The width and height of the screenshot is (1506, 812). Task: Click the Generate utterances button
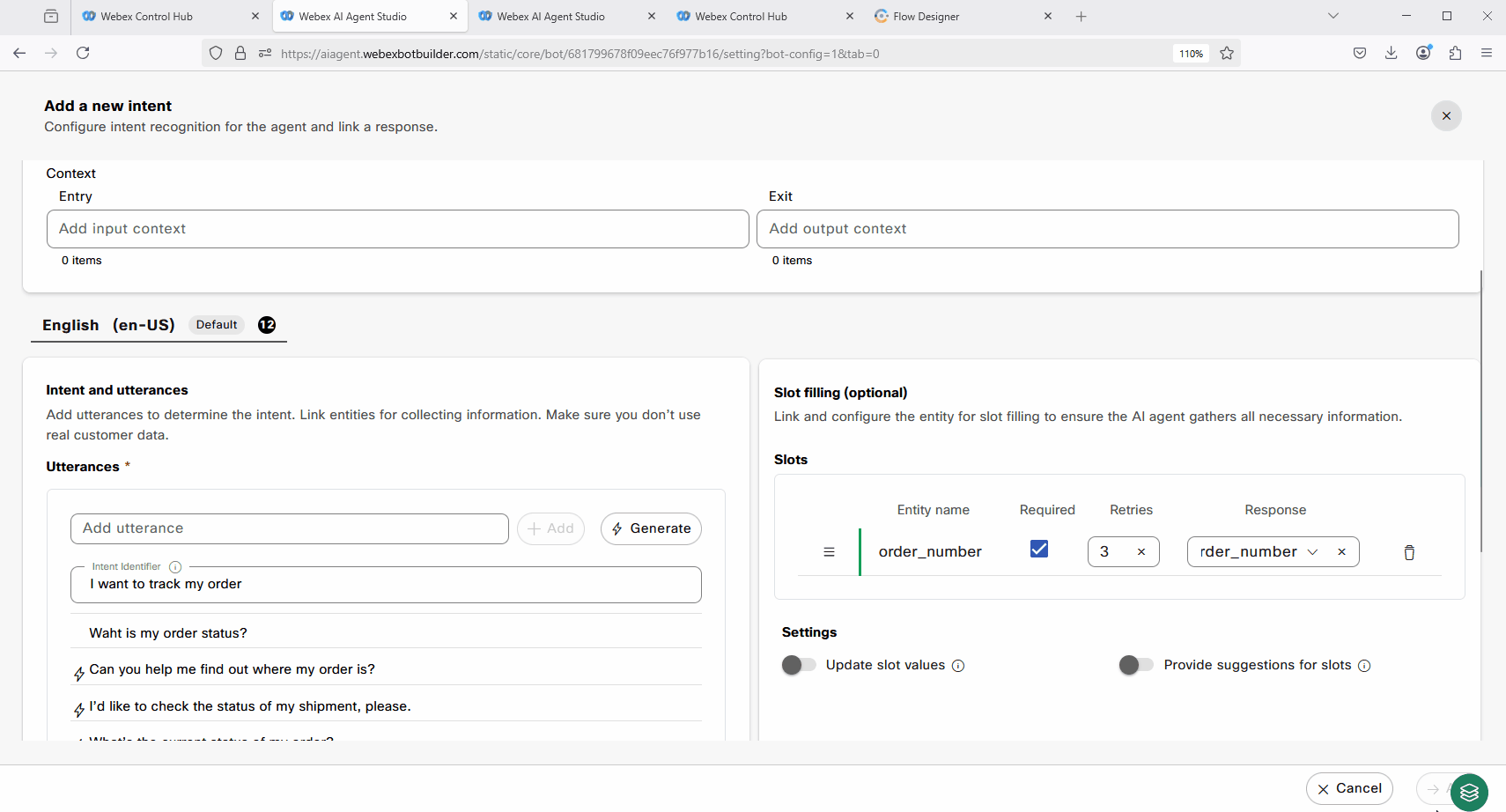coord(651,528)
